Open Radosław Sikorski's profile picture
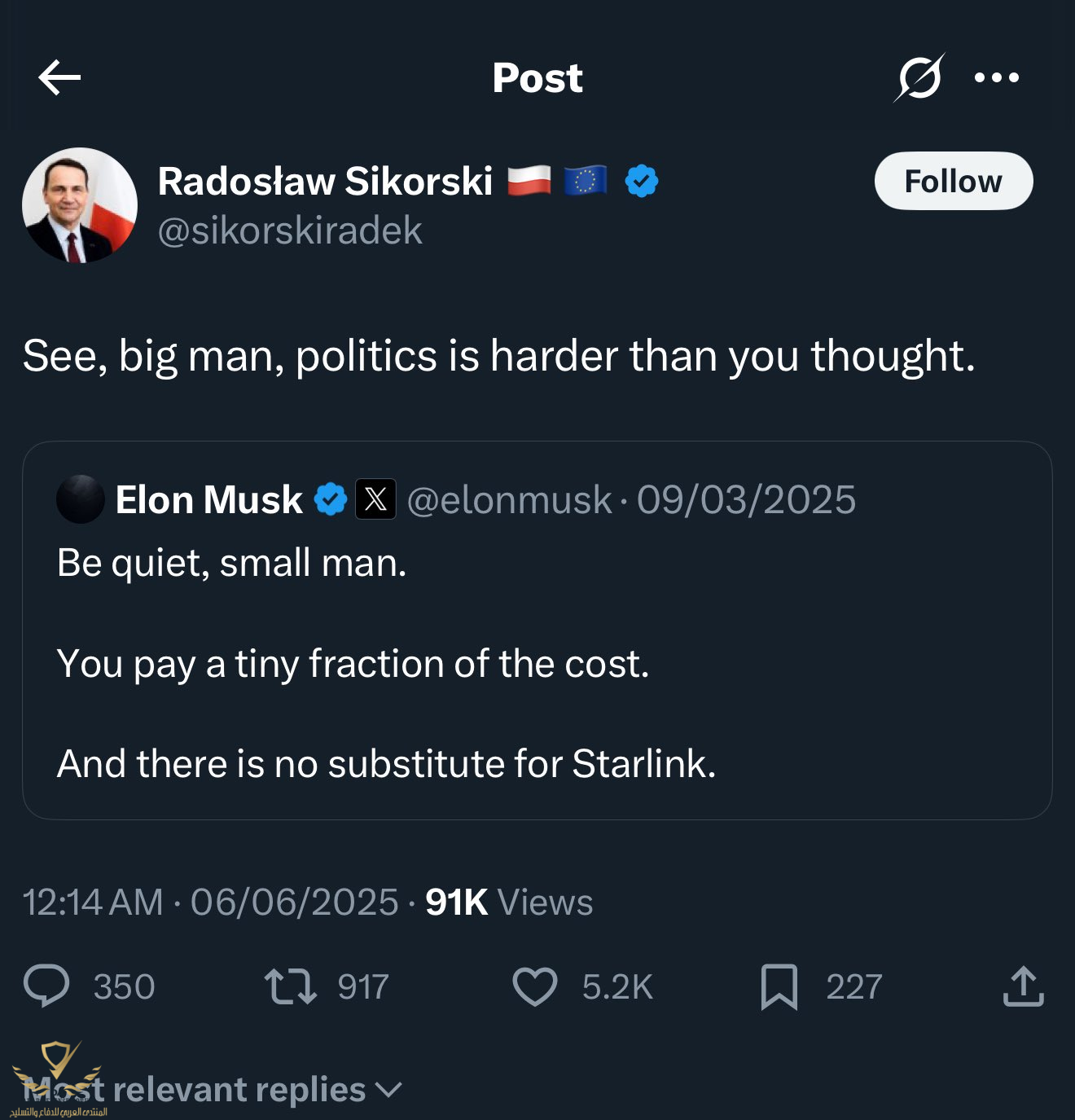The image size is (1075, 1120). pos(80,205)
